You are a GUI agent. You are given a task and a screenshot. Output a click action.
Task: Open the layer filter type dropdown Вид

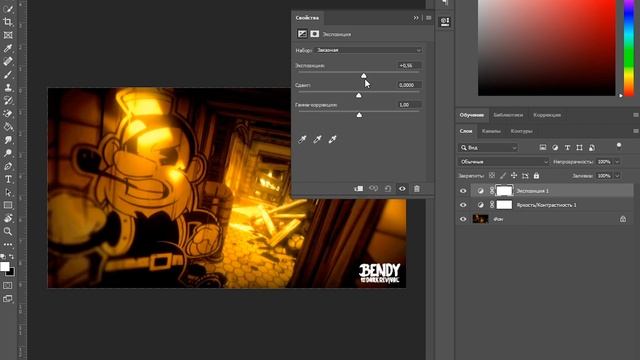click(488, 147)
